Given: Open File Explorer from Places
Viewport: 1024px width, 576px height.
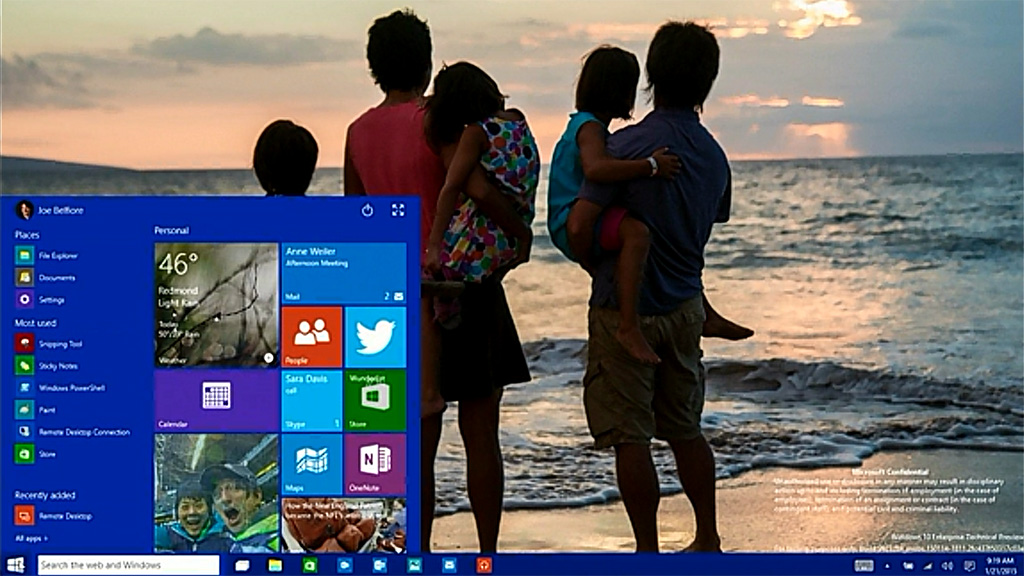Looking at the screenshot, I should [x=58, y=256].
